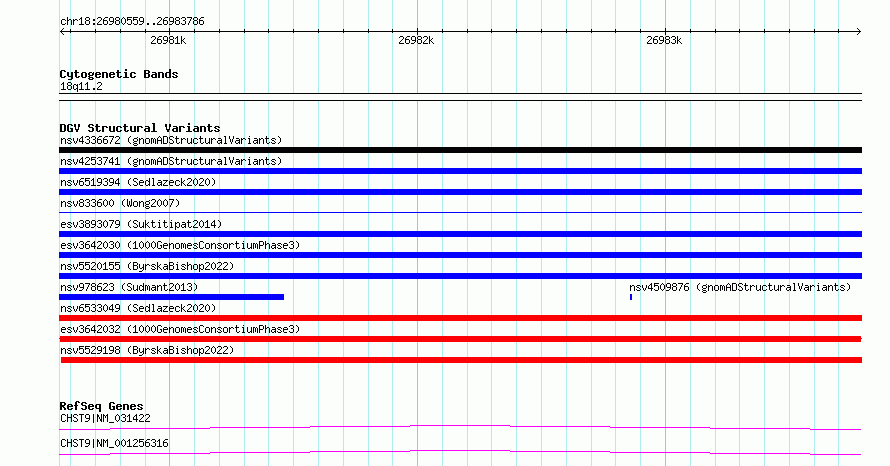This screenshot has height=466, width=890.
Task: Open the nsv4253741 (gnomADStructuralVariants) label
Action: [x=171, y=161]
